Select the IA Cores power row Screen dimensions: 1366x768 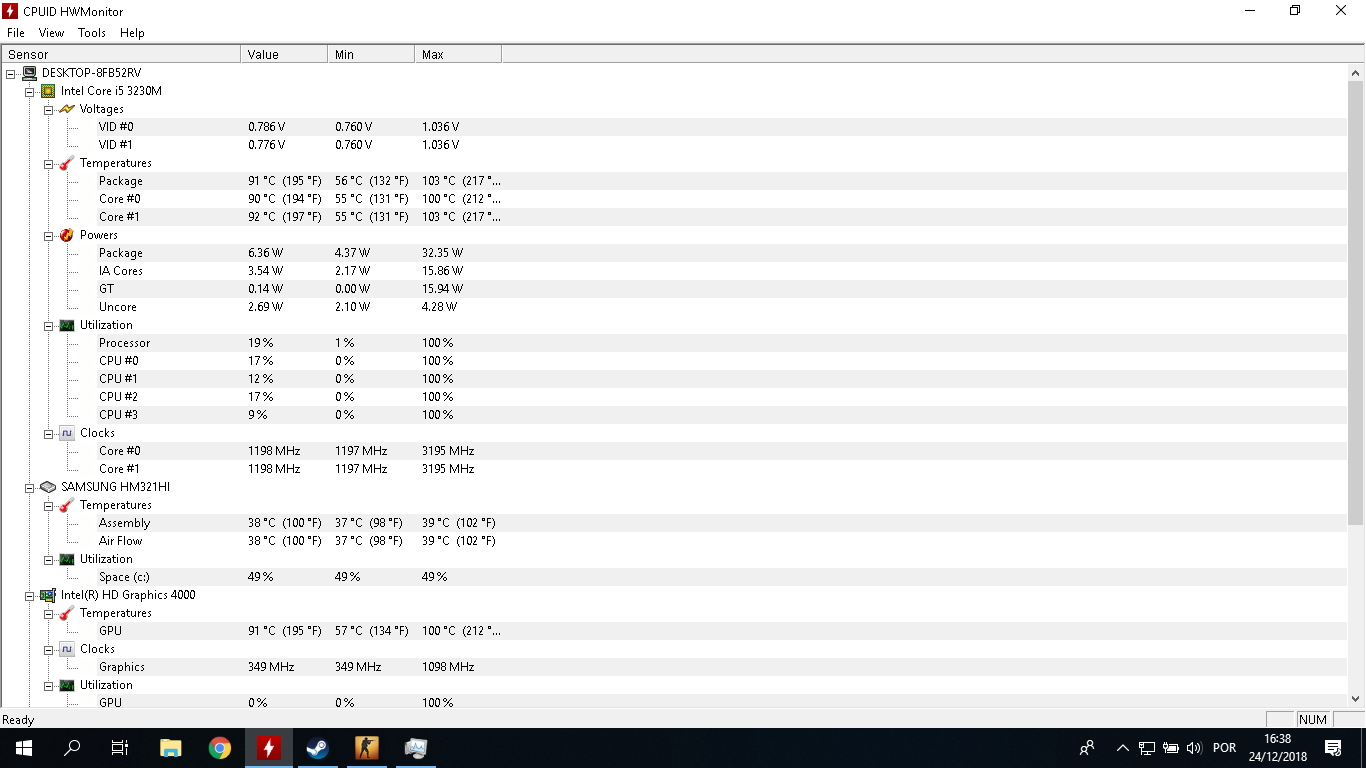[x=674, y=271]
